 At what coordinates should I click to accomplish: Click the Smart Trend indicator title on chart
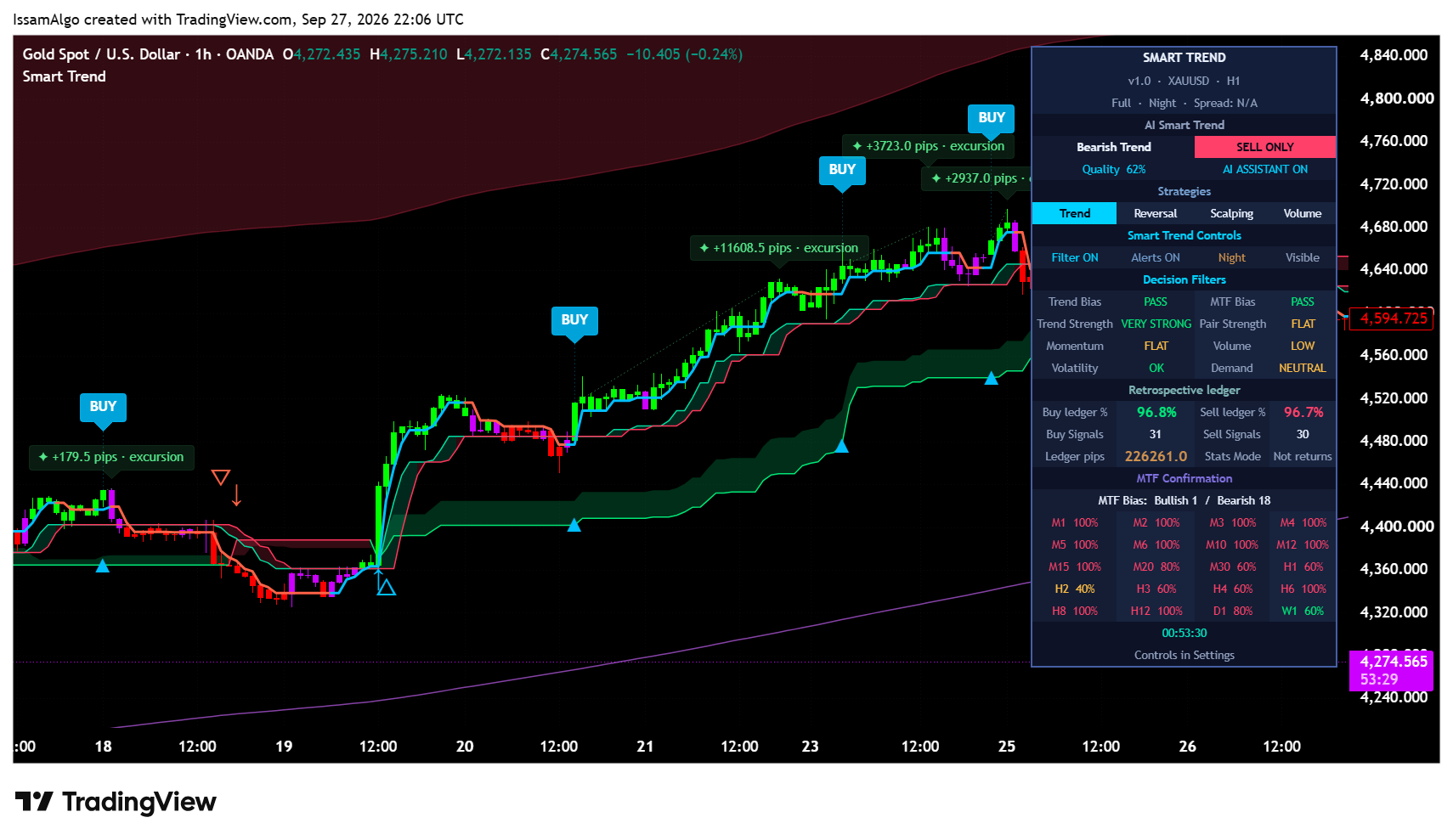[65, 76]
